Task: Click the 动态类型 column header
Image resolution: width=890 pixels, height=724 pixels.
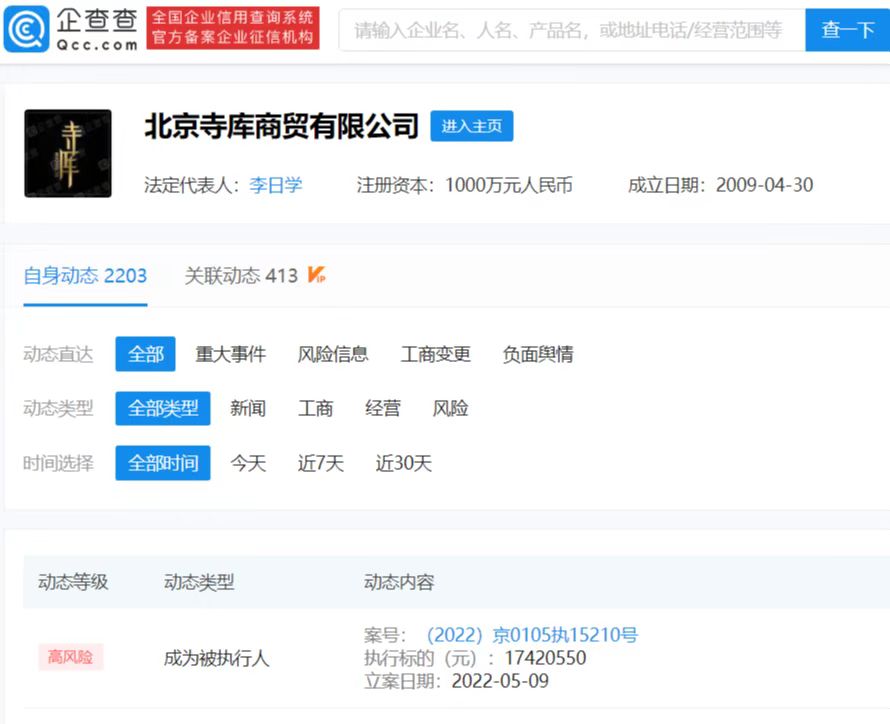Action: pos(199,582)
